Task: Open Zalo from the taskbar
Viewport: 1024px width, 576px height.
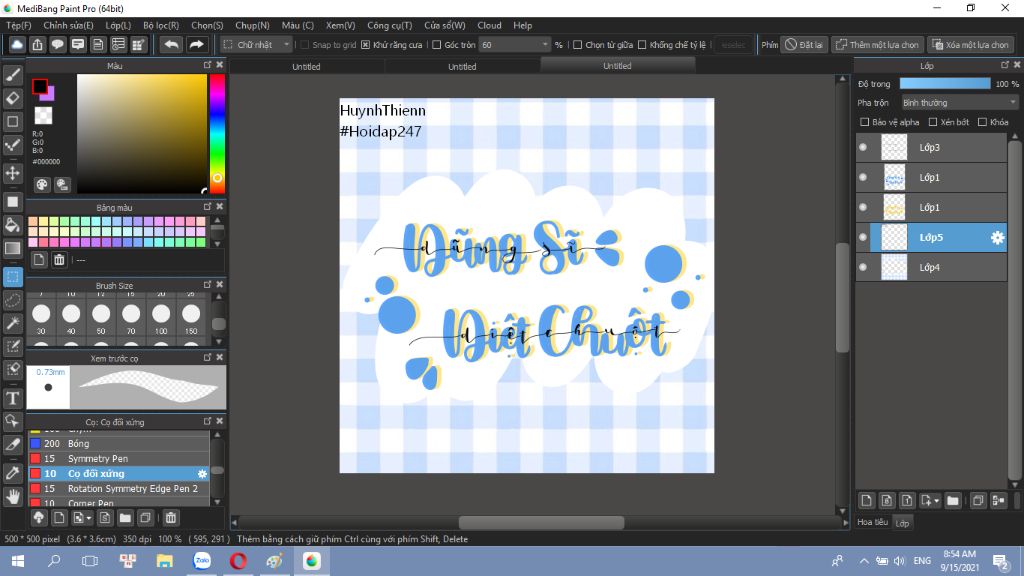Action: (x=202, y=561)
